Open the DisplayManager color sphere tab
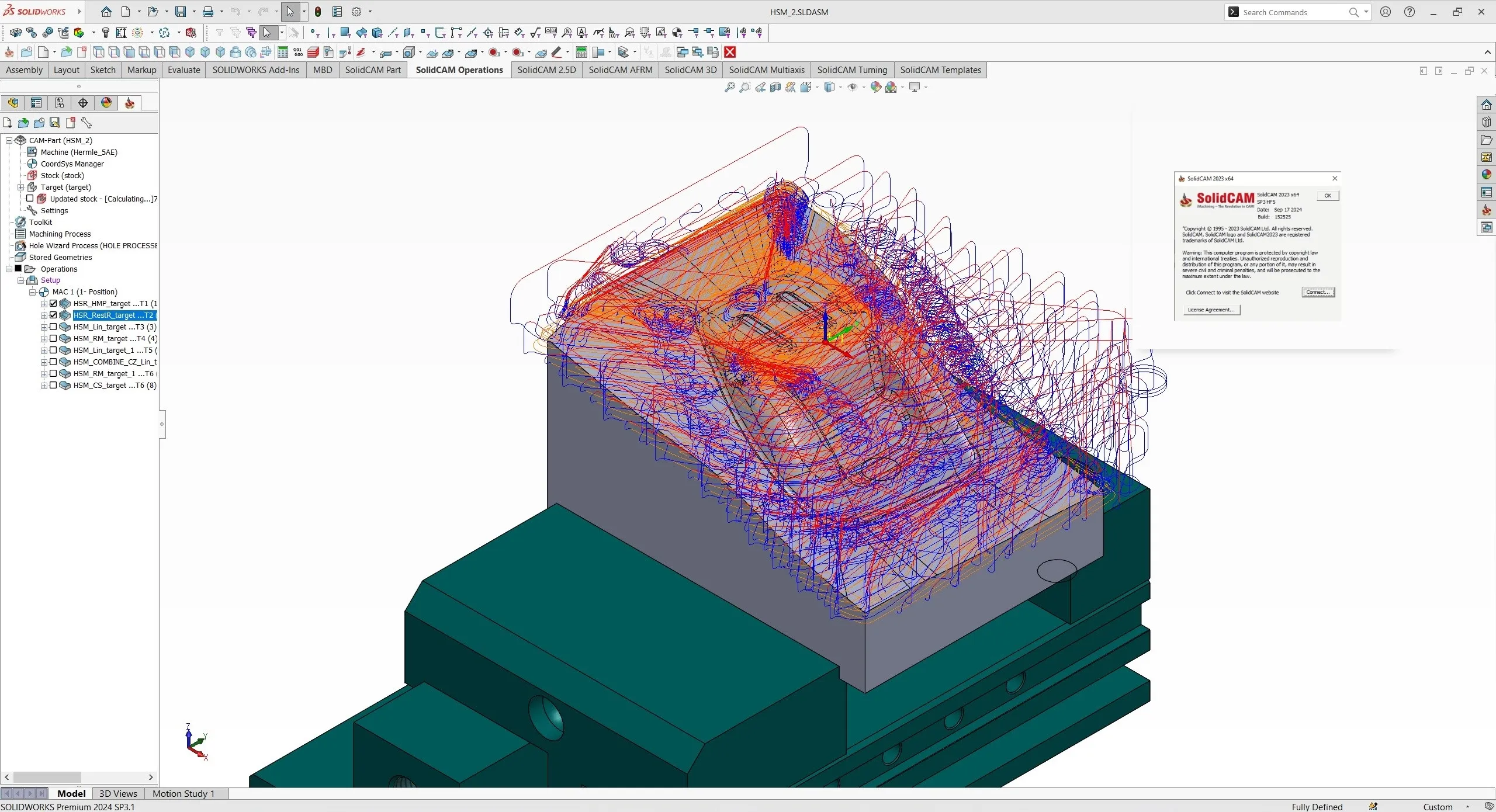1496x812 pixels. 106,103
